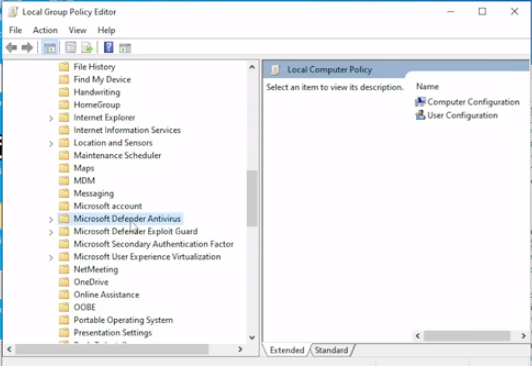Click tree pane horizontal scrollbar thumb
532x366 pixels.
112,349
